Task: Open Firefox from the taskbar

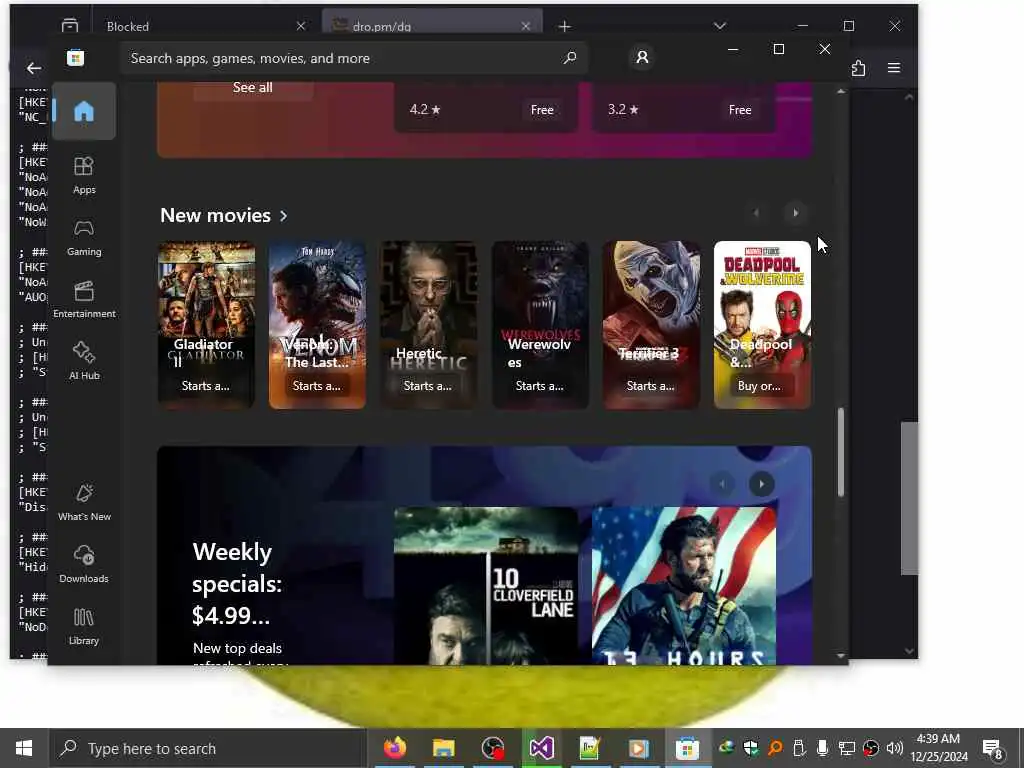Action: (394, 748)
